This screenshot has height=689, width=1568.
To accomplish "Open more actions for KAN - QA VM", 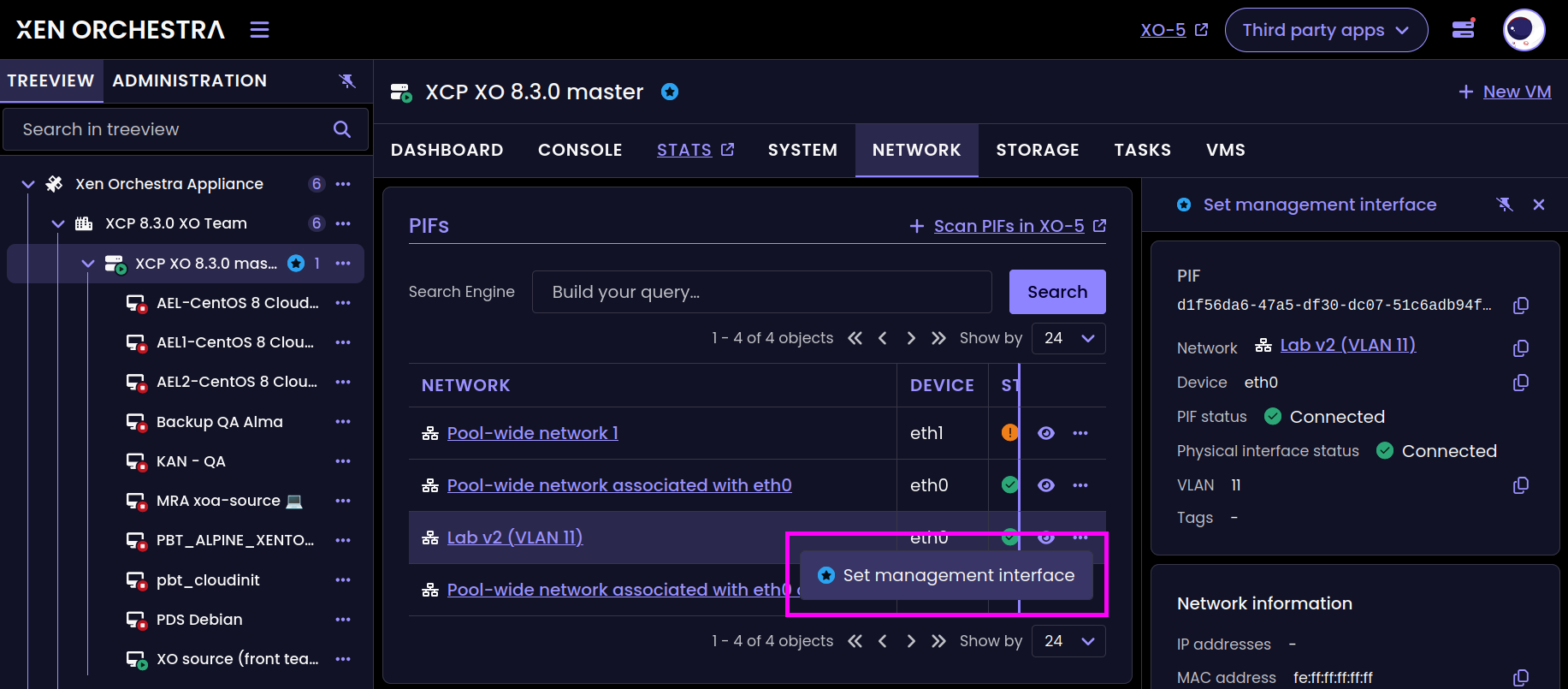I will point(343,461).
